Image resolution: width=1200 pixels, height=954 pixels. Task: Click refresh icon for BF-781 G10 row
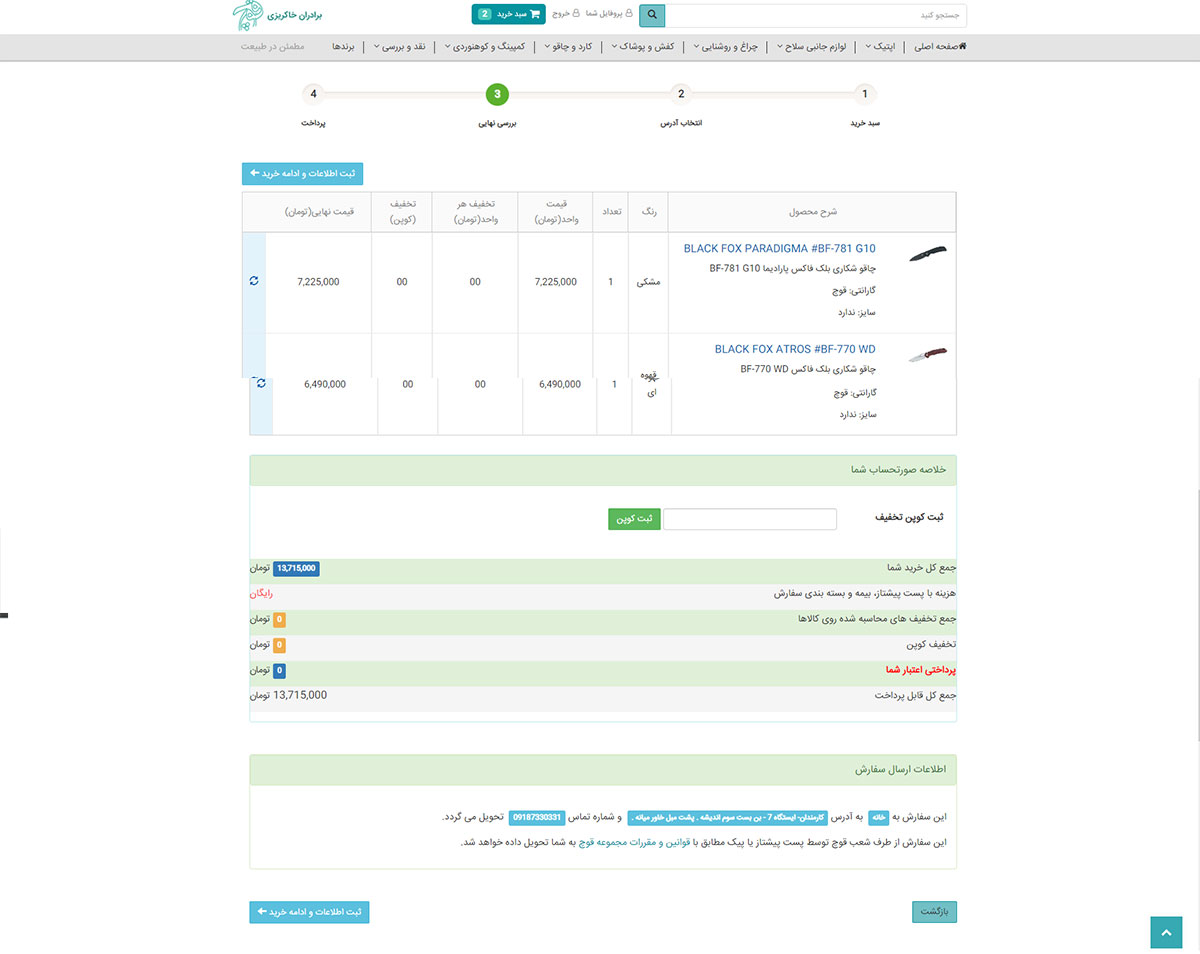(254, 282)
